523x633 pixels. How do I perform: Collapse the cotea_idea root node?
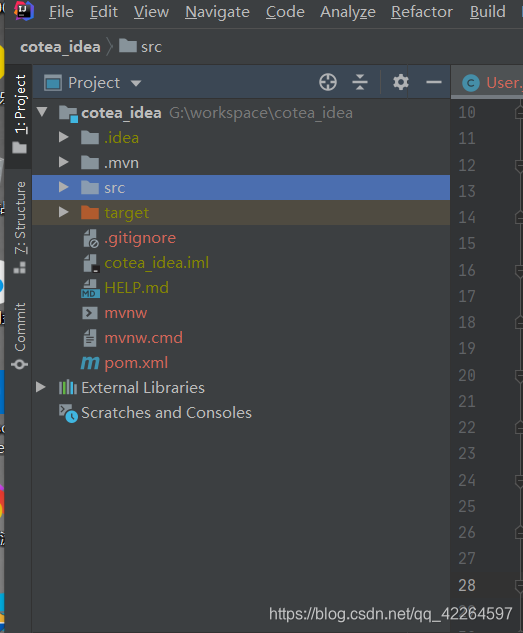(x=42, y=112)
